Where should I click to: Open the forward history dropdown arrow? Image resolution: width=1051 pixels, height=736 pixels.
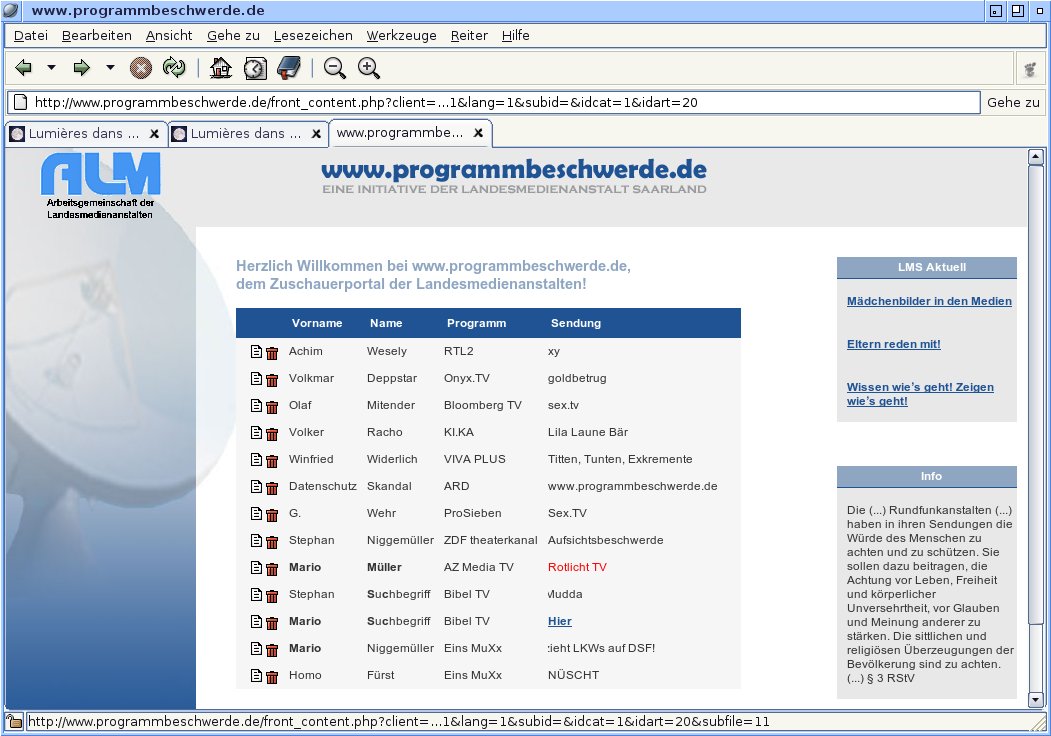point(110,68)
